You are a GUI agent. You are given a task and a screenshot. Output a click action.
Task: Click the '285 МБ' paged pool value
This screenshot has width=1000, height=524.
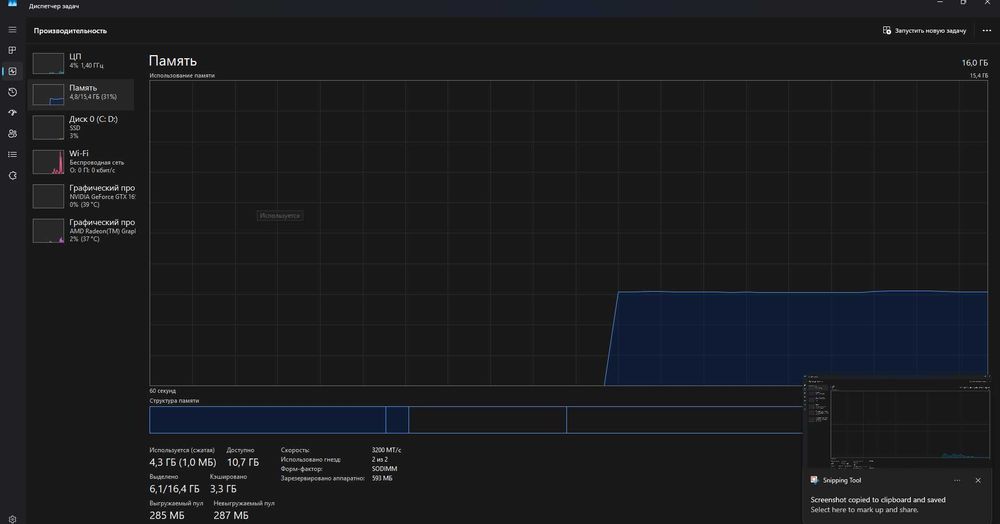coord(167,515)
